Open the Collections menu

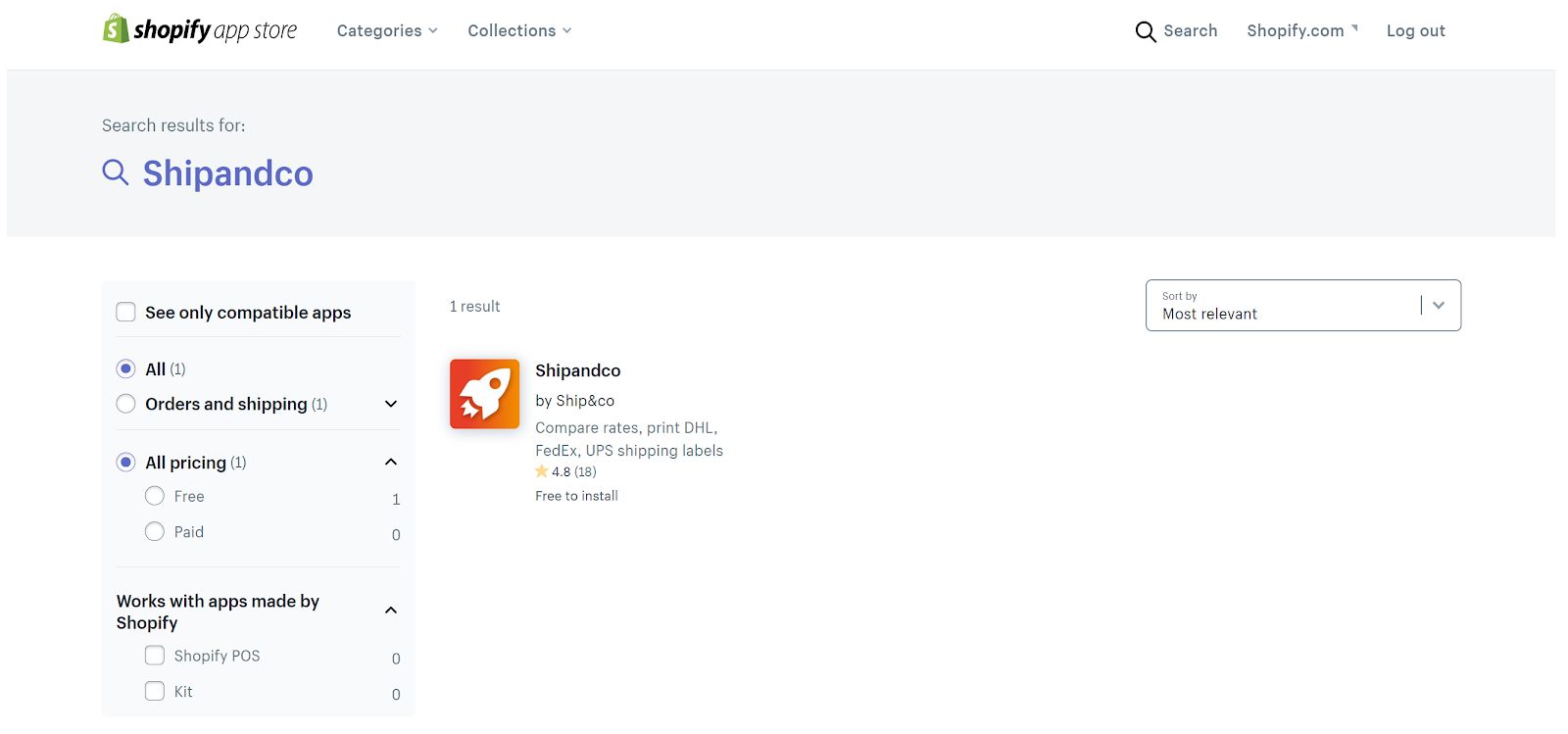click(519, 30)
